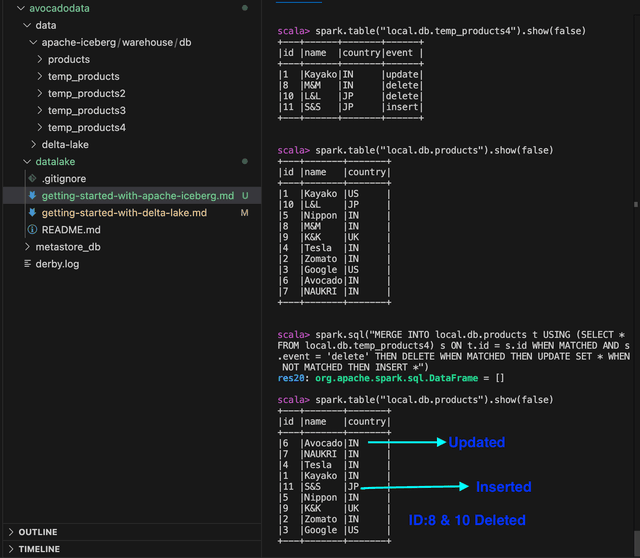Click the active tab indicator above the terminal
This screenshot has height=558, width=640.
tap(299, 2)
